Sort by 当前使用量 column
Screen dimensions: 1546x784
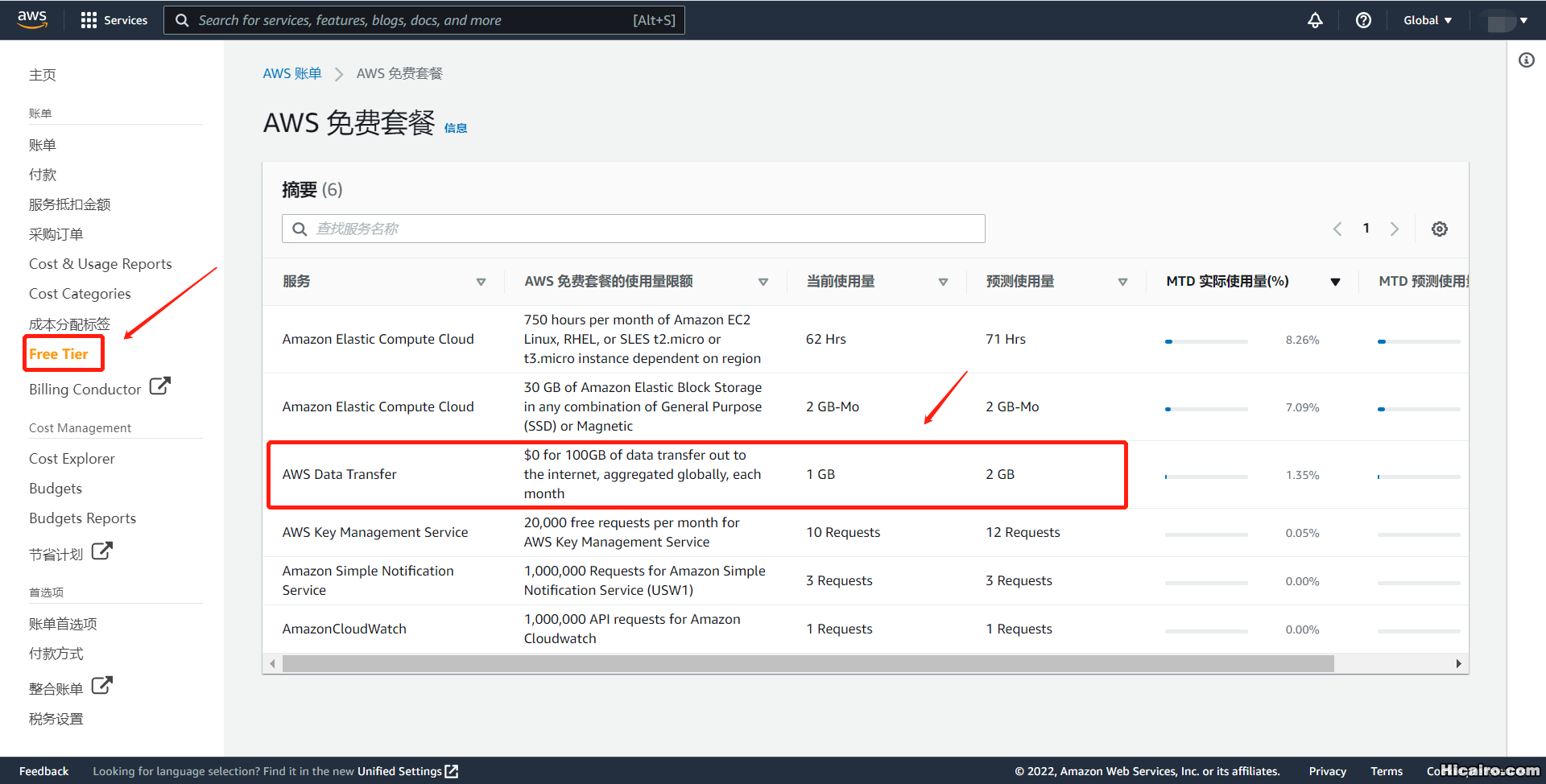tap(943, 282)
